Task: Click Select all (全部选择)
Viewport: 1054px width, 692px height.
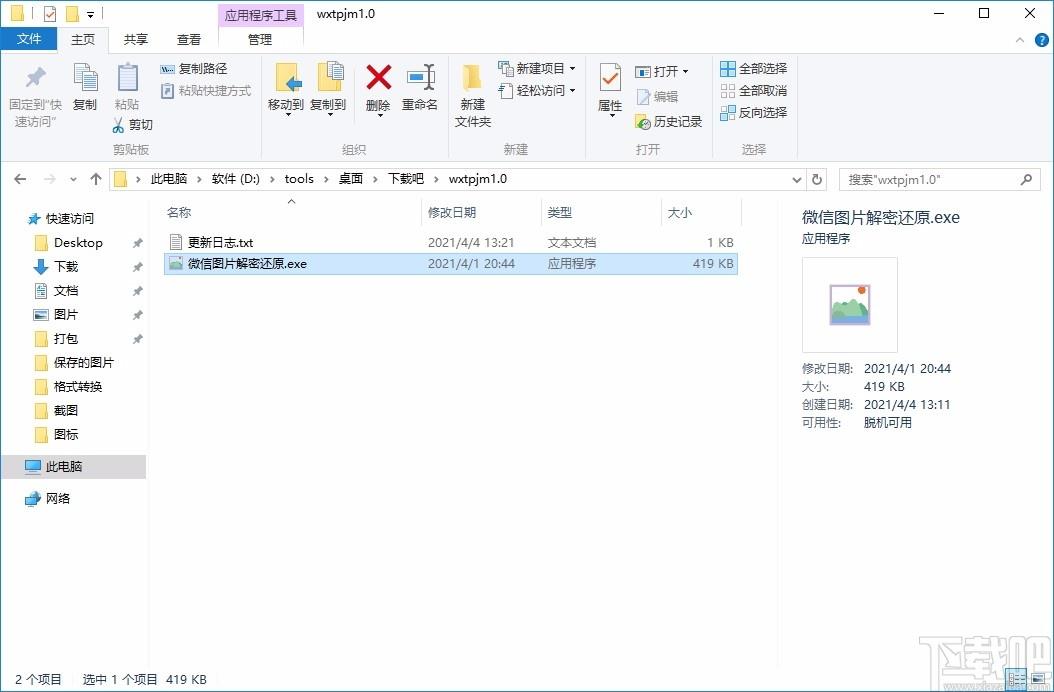Action: point(754,69)
